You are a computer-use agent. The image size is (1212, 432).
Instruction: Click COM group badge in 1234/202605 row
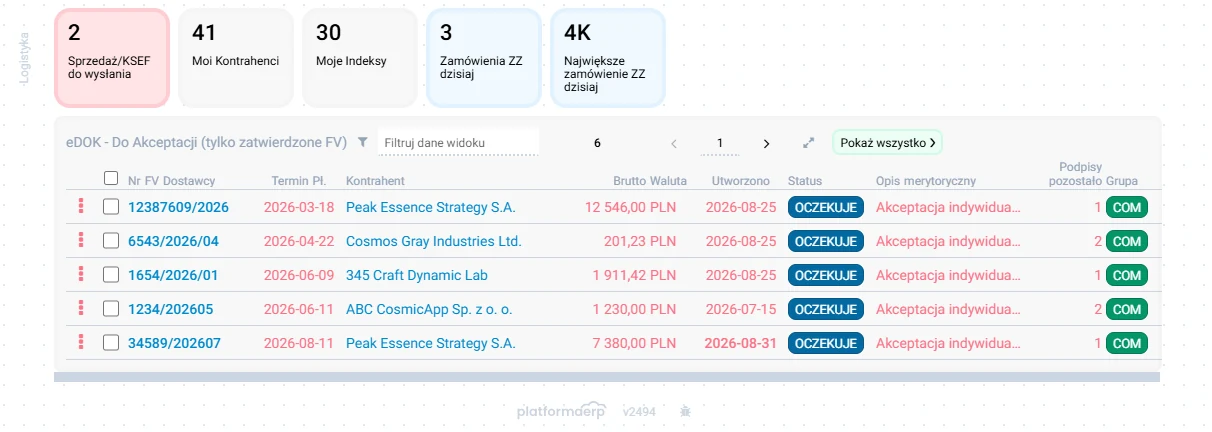click(x=1127, y=309)
